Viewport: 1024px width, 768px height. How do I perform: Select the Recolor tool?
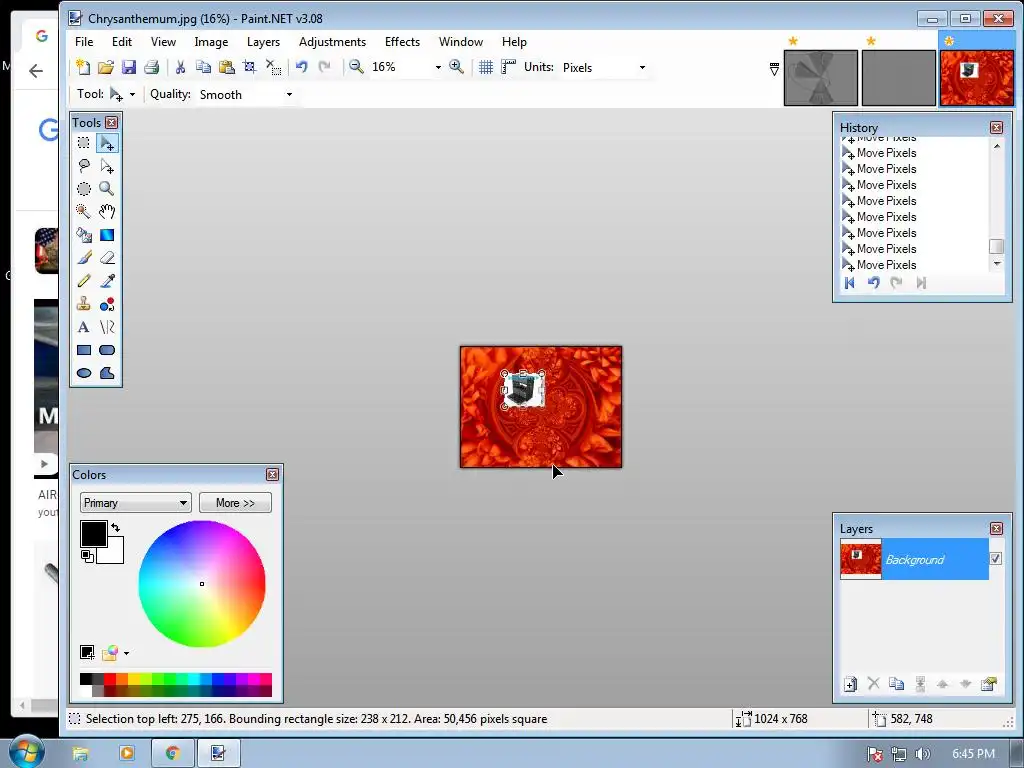[107, 304]
